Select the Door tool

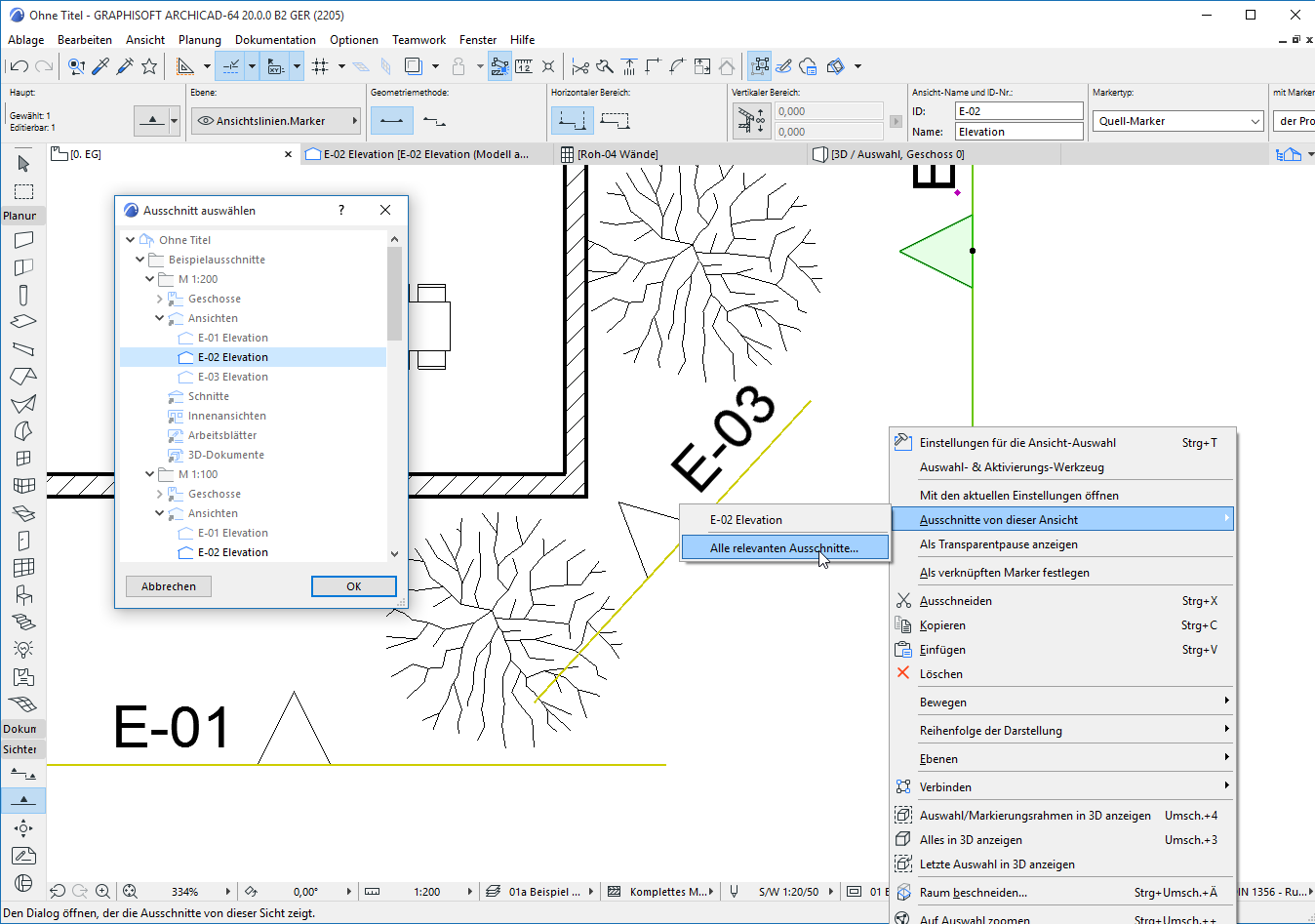[23, 541]
